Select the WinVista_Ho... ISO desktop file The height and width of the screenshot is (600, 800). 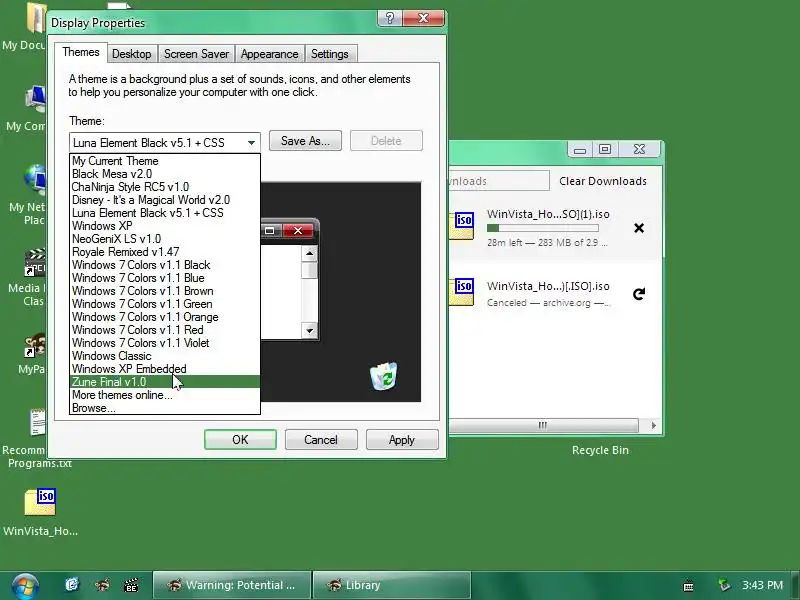click(x=40, y=512)
